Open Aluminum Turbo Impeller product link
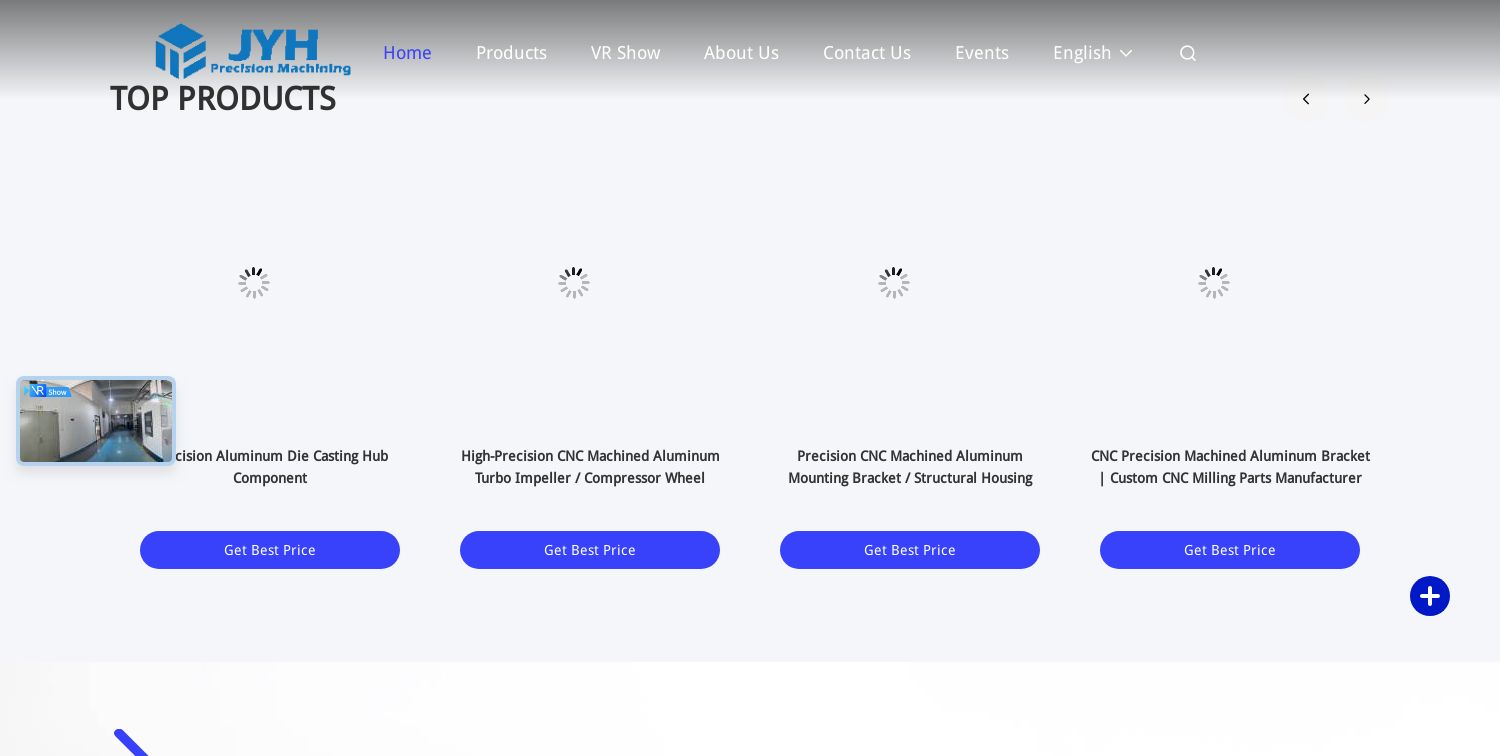The width and height of the screenshot is (1500, 756). click(x=590, y=467)
